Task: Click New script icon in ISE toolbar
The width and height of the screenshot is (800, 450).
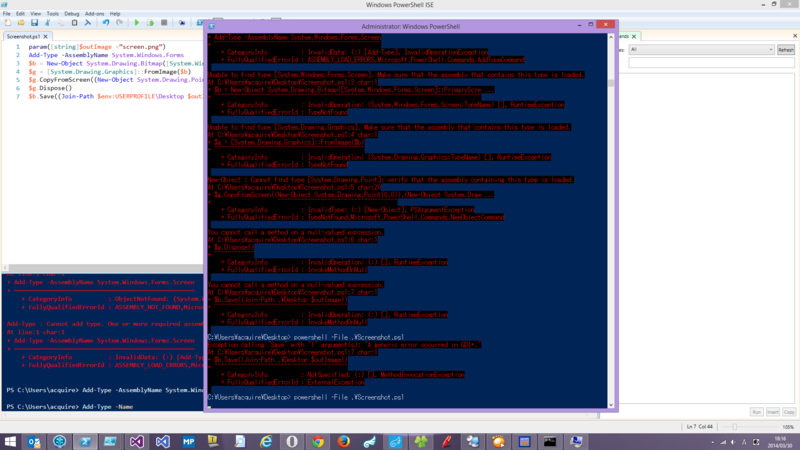Action: (x=8, y=22)
